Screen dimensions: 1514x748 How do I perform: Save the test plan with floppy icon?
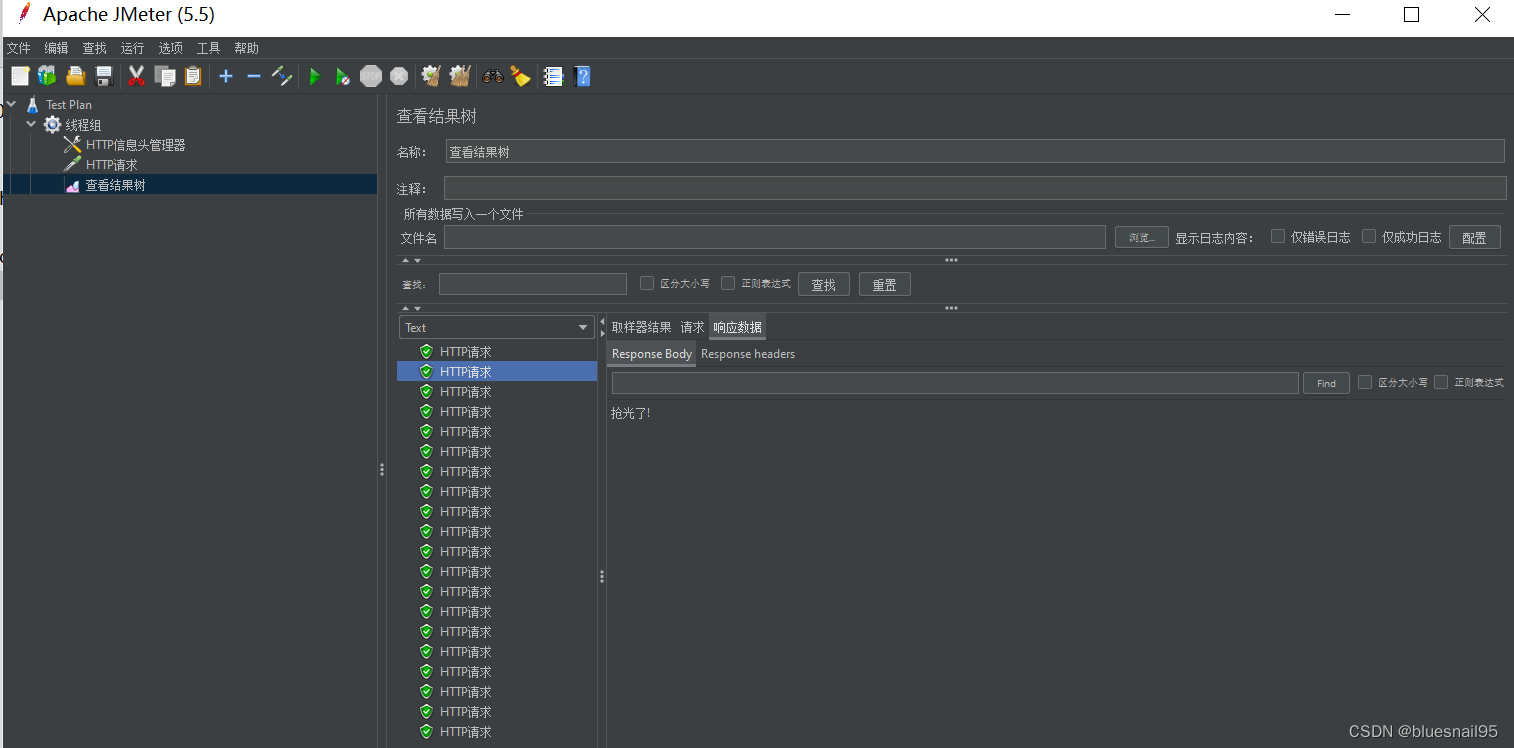point(103,76)
